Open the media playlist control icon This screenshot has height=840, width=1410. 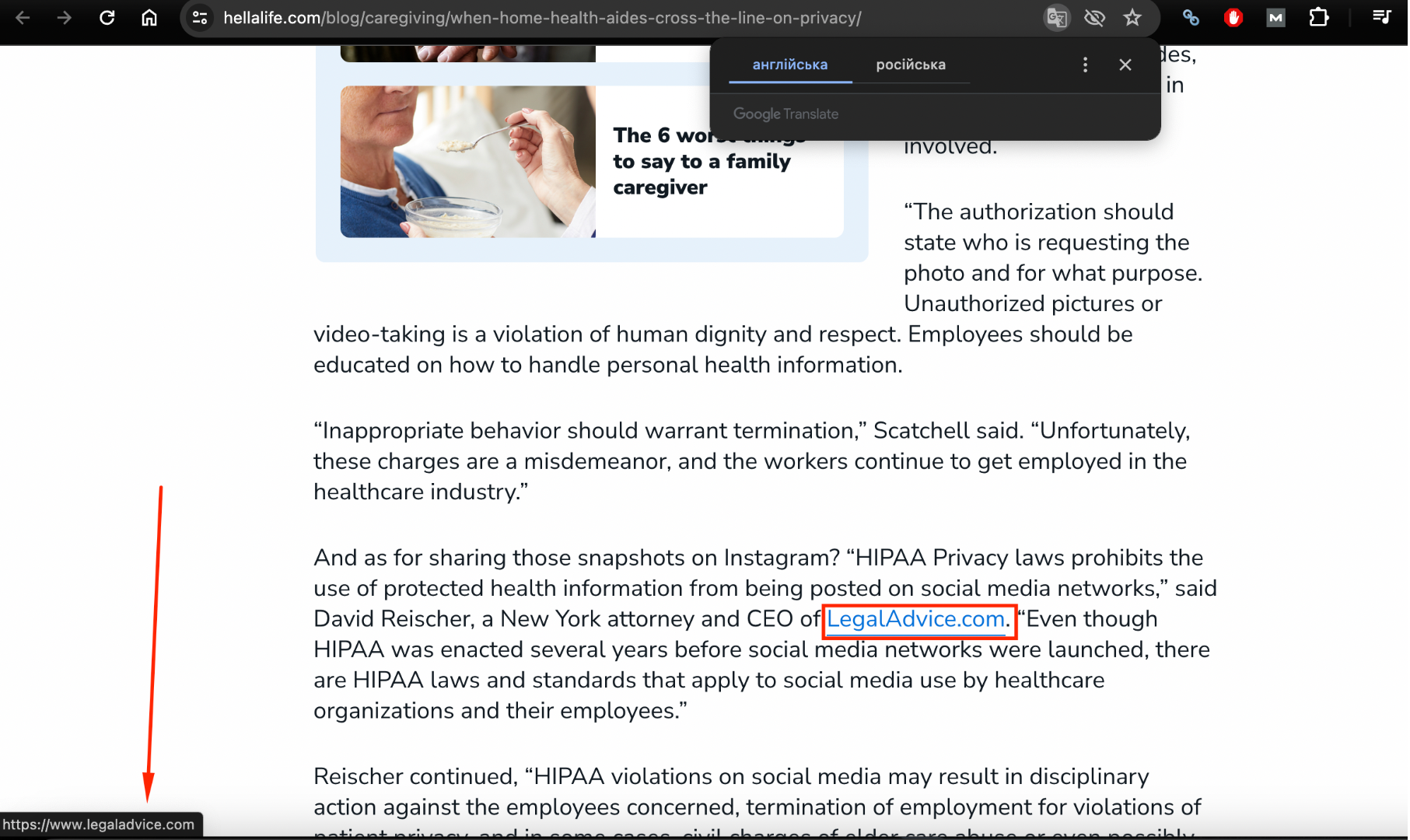[x=1381, y=17]
